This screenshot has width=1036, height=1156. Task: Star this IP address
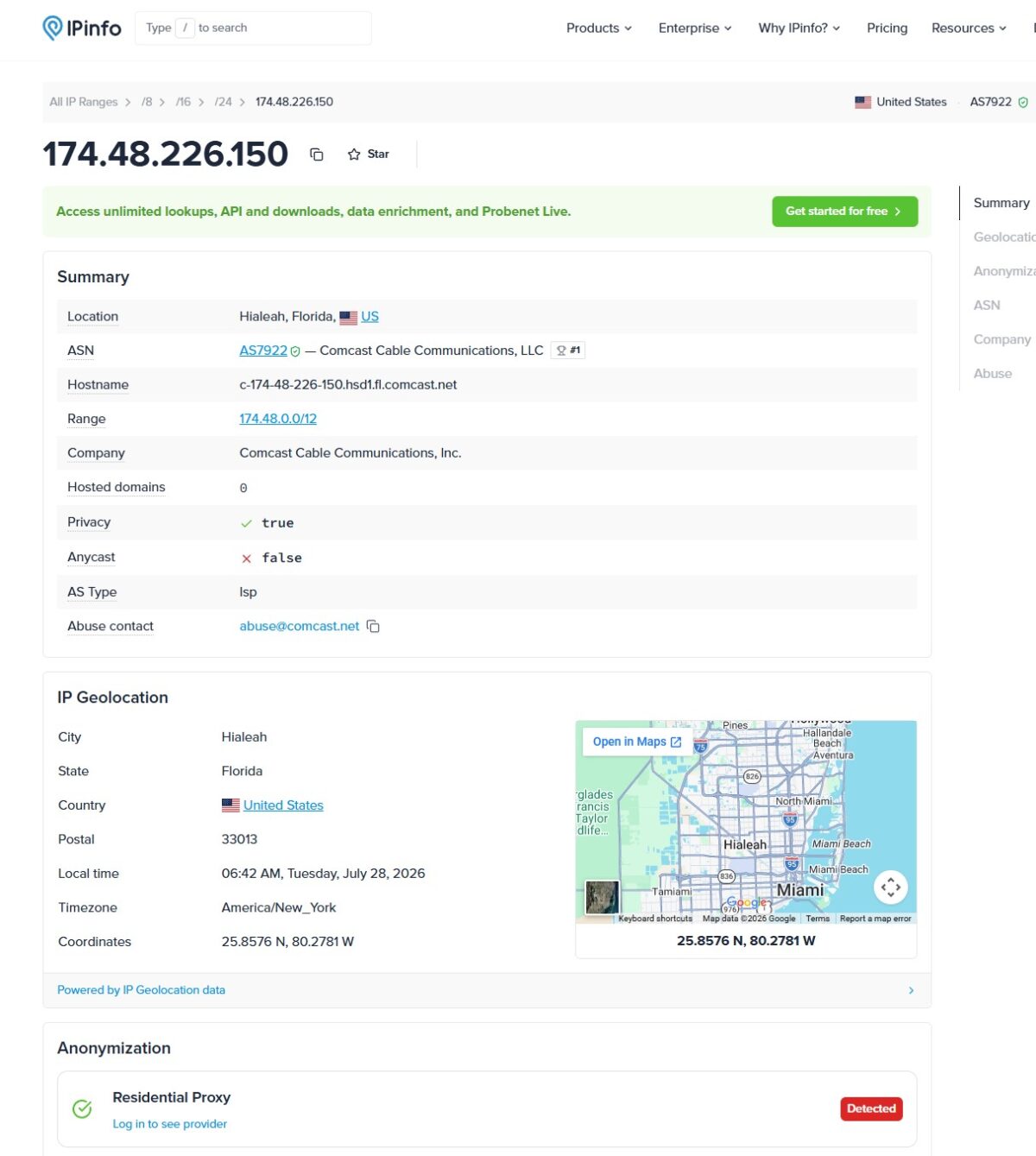point(369,155)
